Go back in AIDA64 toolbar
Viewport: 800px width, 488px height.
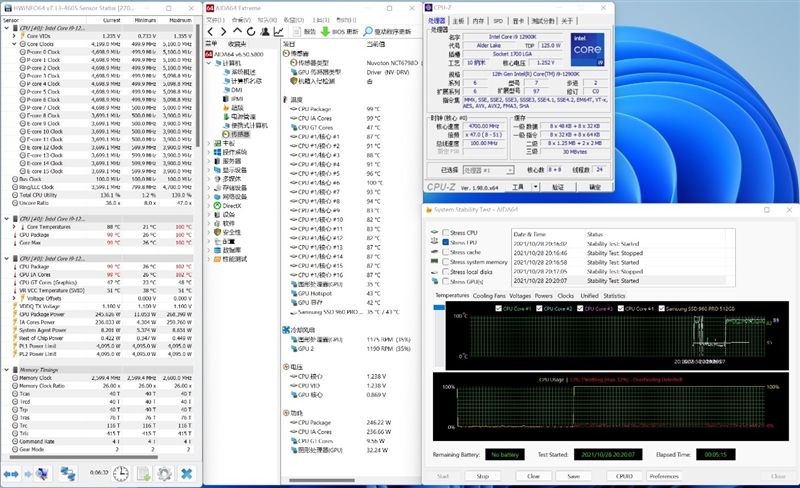(211, 32)
